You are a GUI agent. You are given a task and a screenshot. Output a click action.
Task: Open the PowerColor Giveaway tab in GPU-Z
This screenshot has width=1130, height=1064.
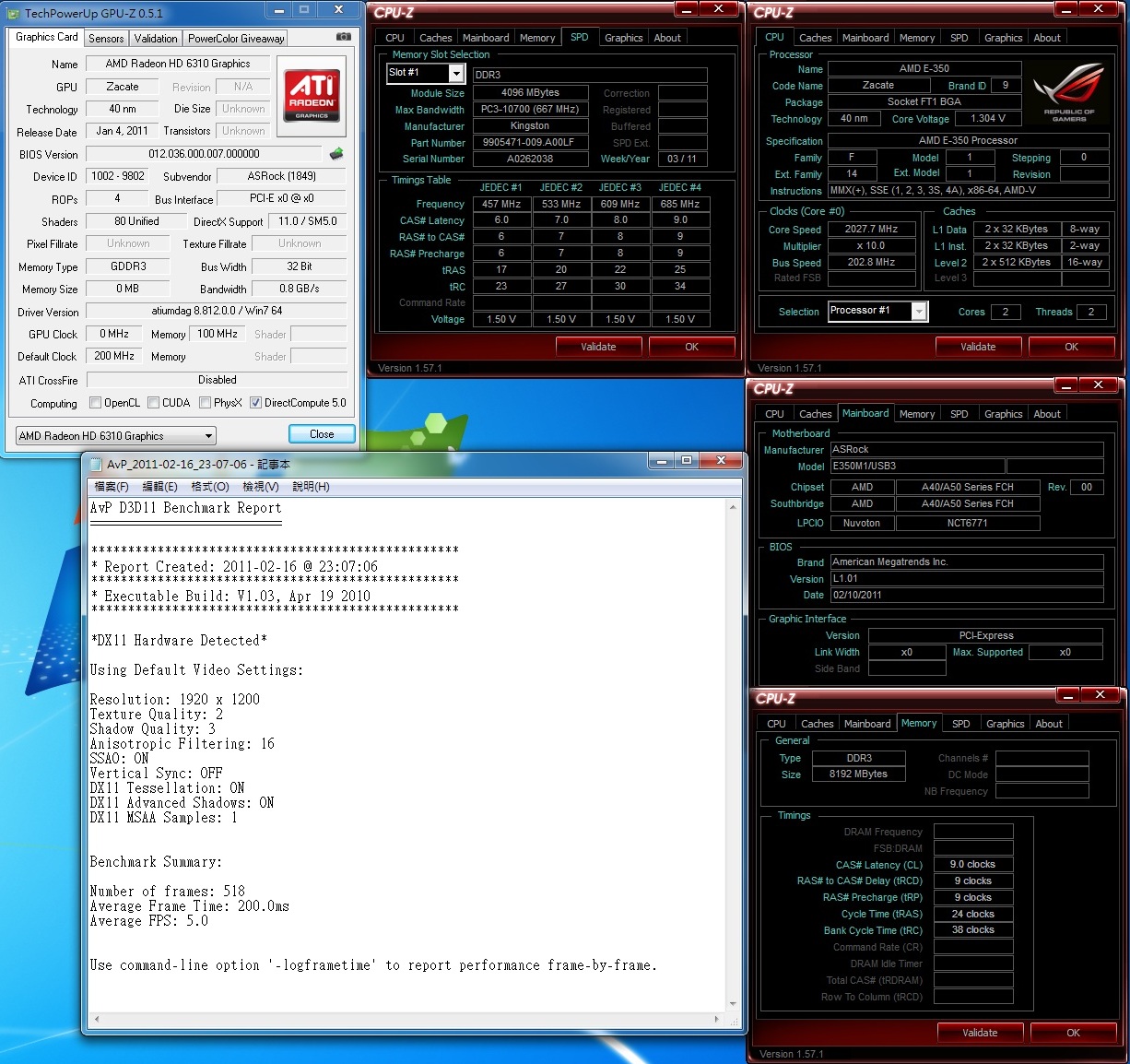coord(236,39)
